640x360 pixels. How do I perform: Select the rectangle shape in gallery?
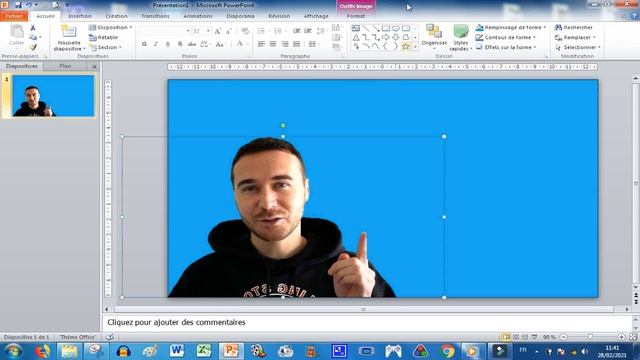pos(386,28)
